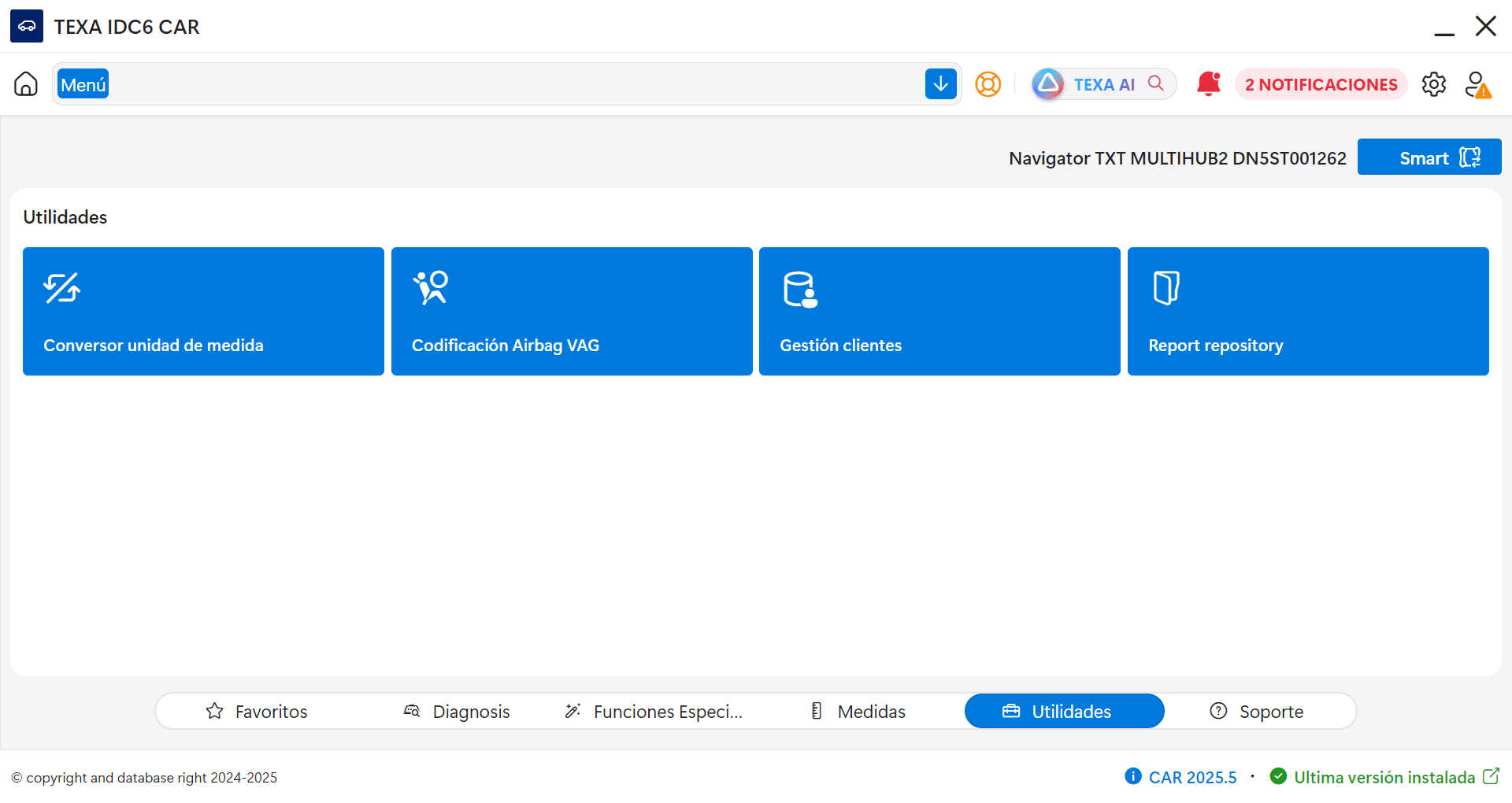
Task: Click the red notification bell
Action: click(x=1208, y=83)
